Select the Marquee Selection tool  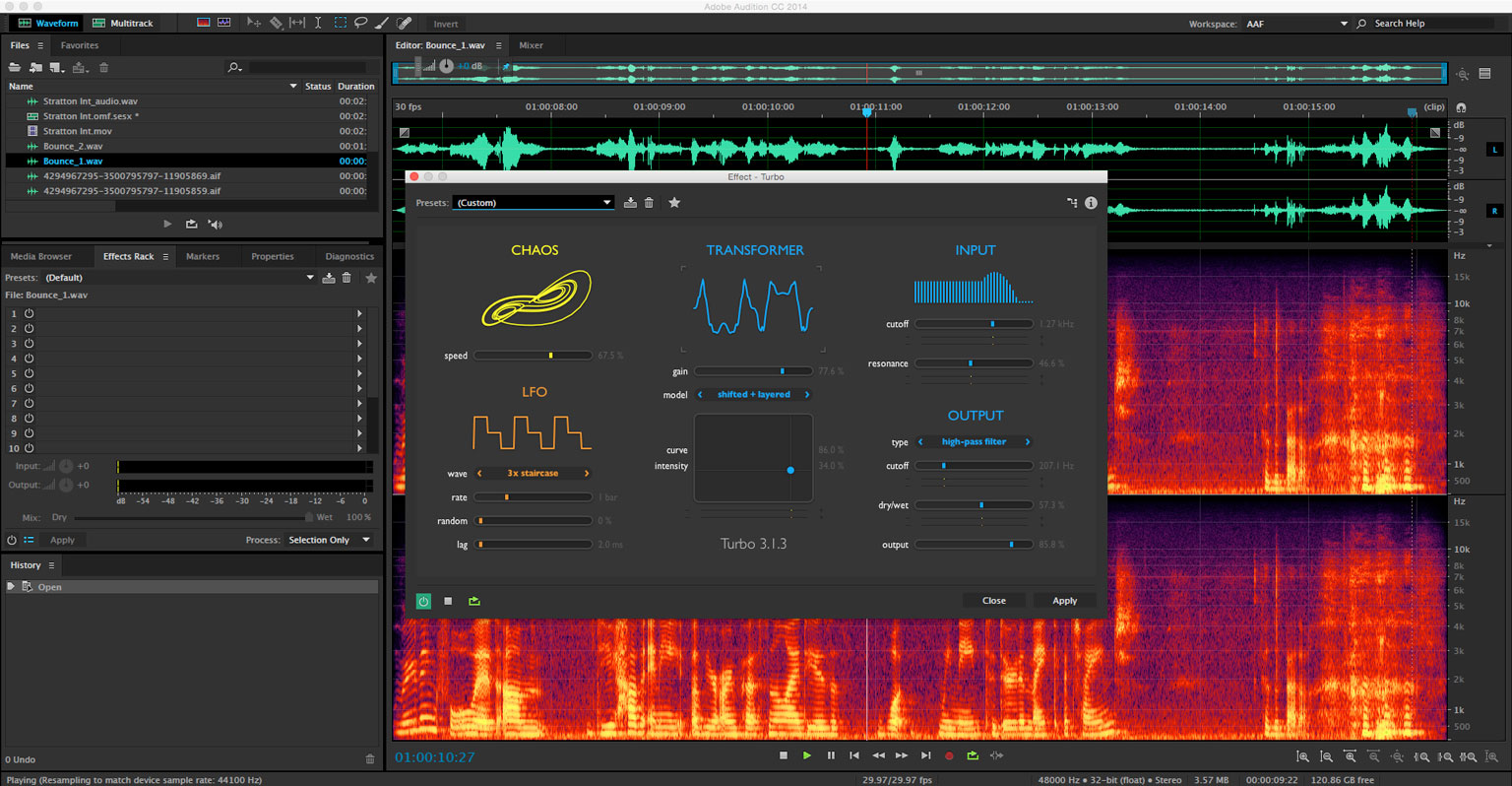(340, 23)
